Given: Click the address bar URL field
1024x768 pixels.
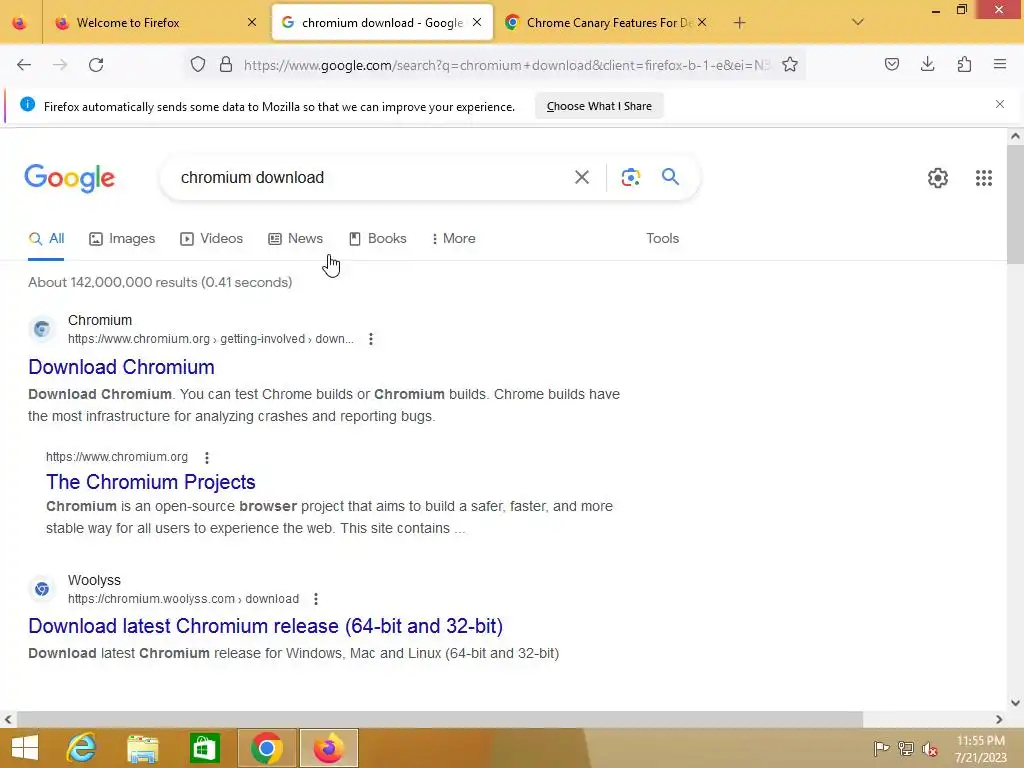Looking at the screenshot, I should pyautogui.click(x=507, y=65).
